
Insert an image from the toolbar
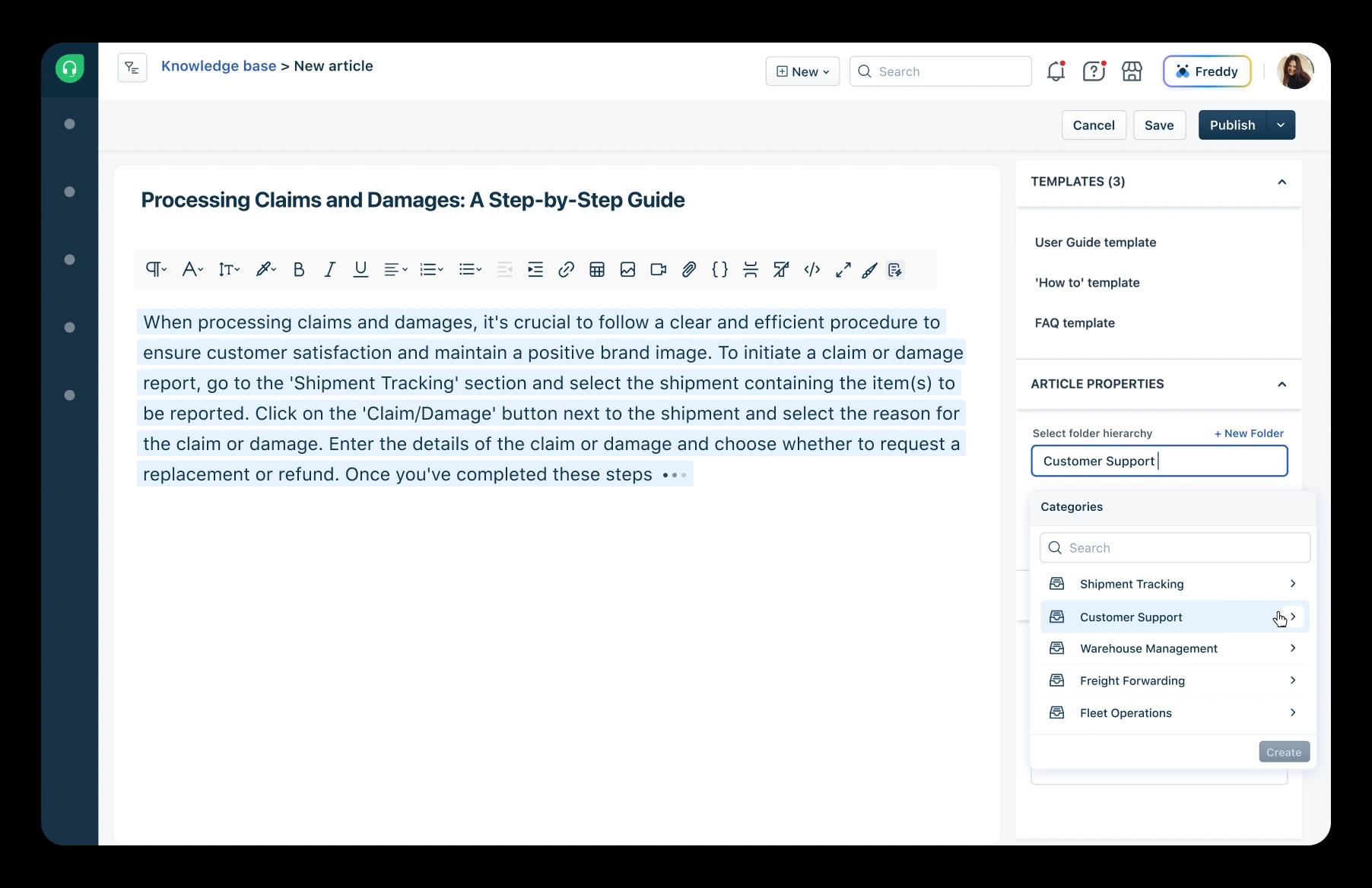point(627,269)
